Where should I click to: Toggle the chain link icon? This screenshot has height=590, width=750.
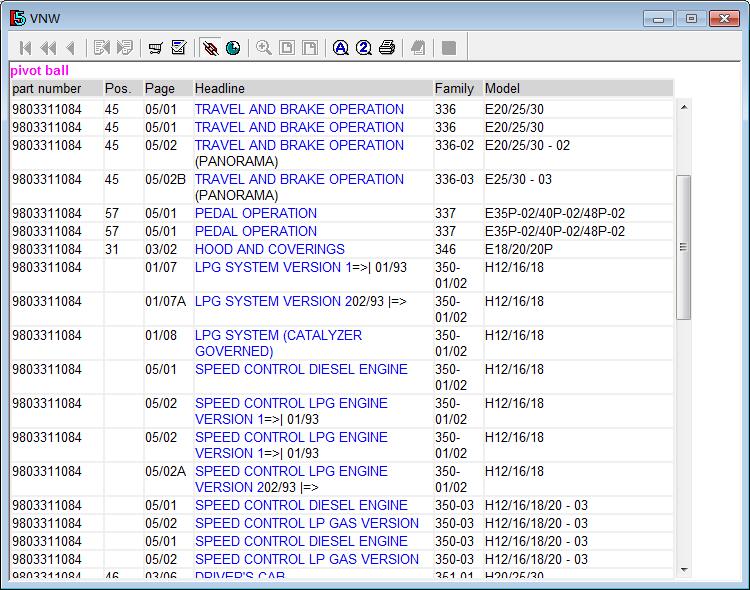tap(210, 48)
